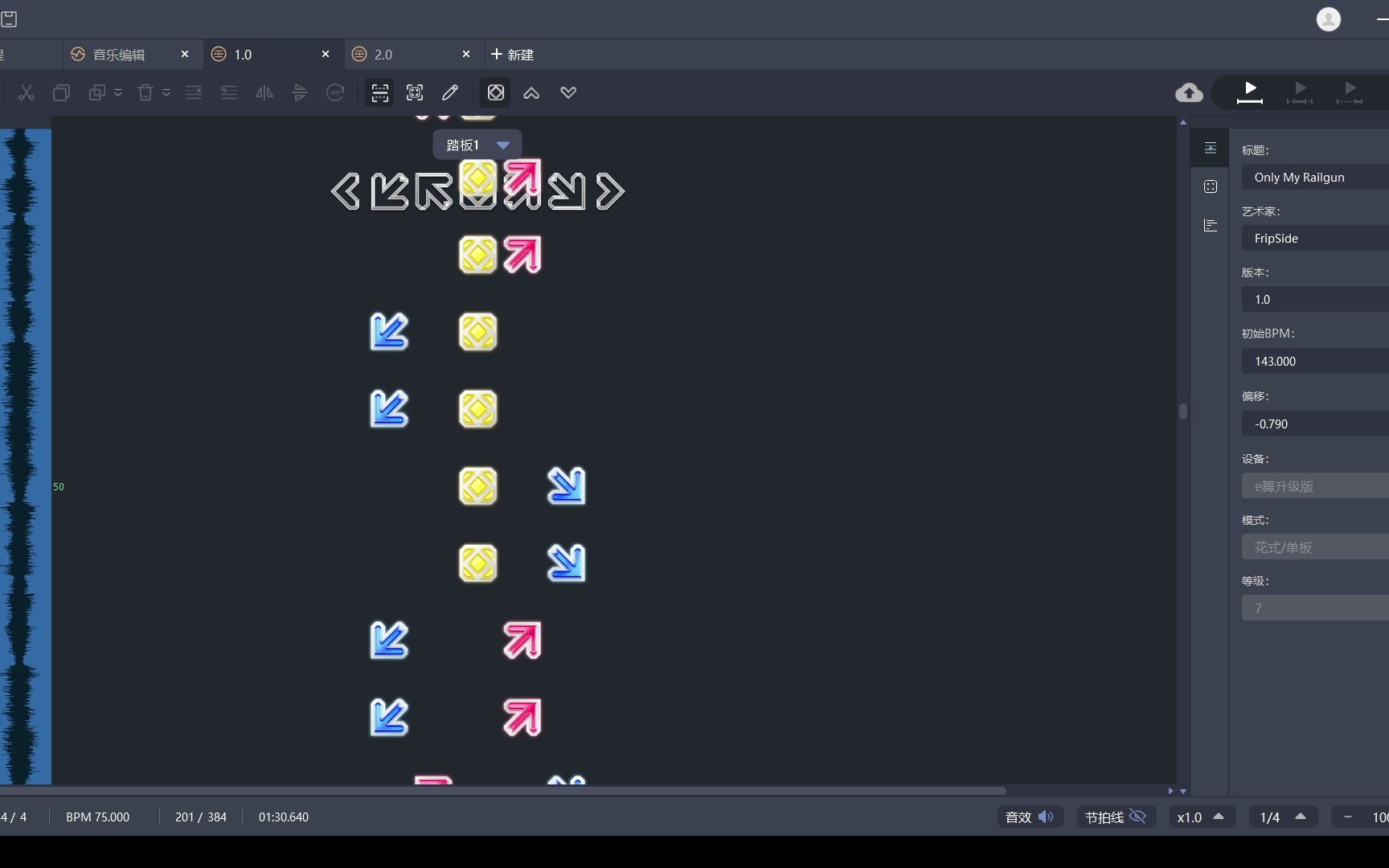Click the up-left outline receptor arrow
1389x868 pixels.
click(x=434, y=192)
